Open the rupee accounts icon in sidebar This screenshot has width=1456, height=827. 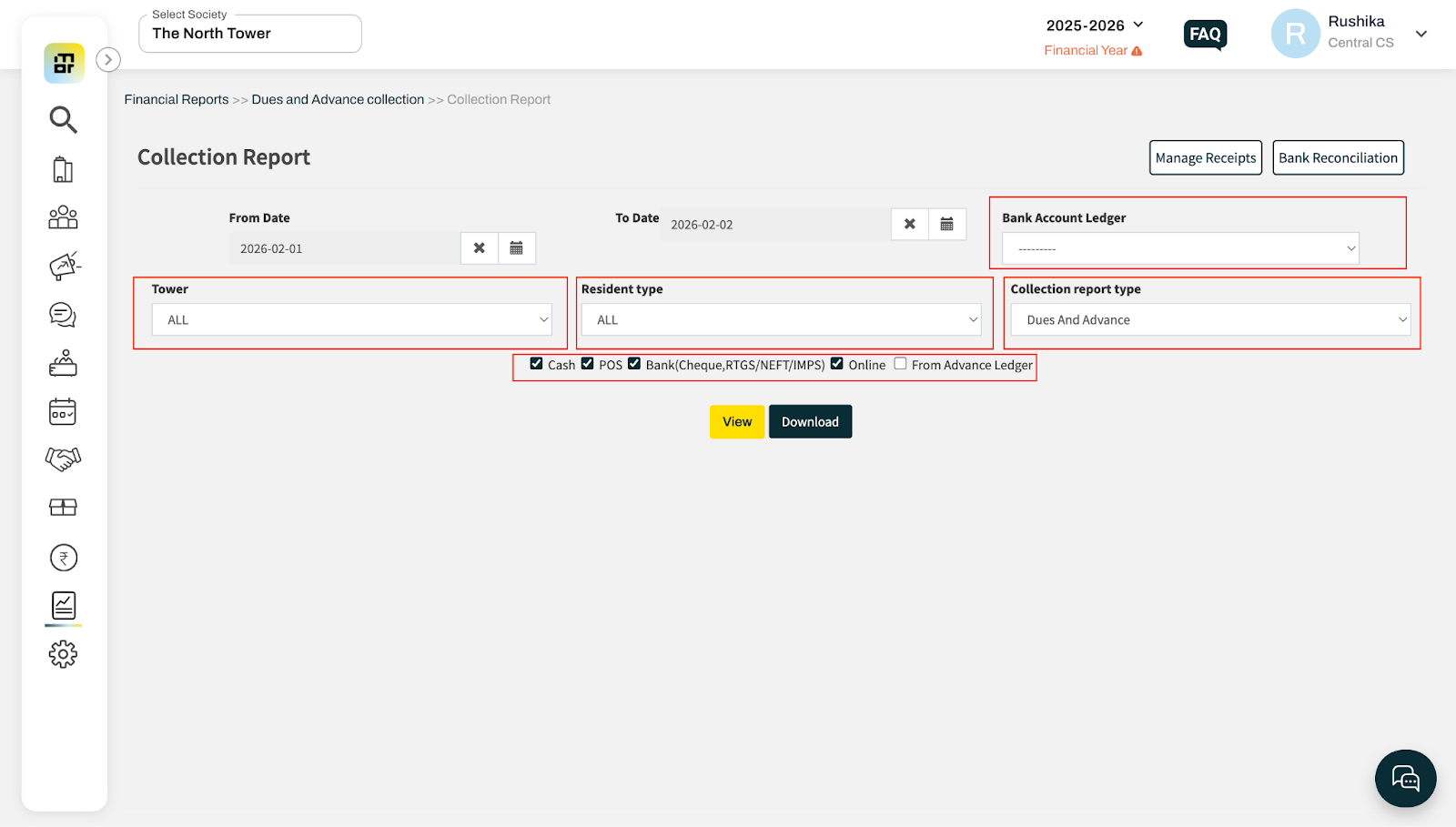(x=63, y=558)
